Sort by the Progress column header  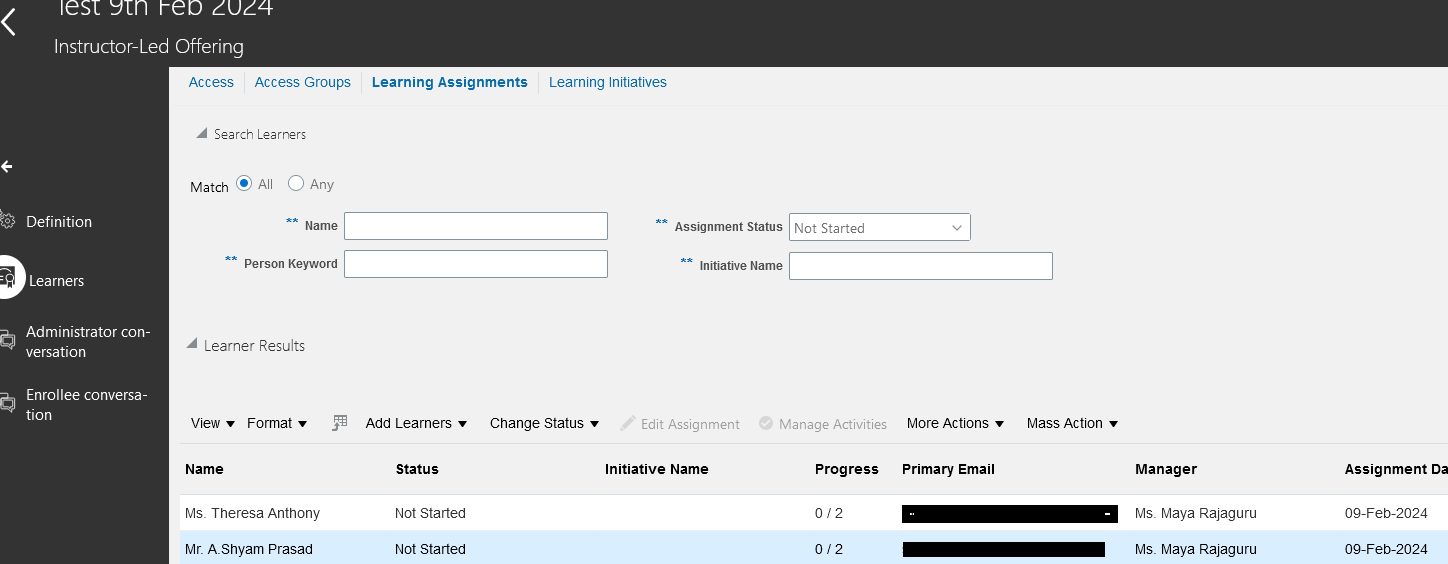tap(847, 469)
